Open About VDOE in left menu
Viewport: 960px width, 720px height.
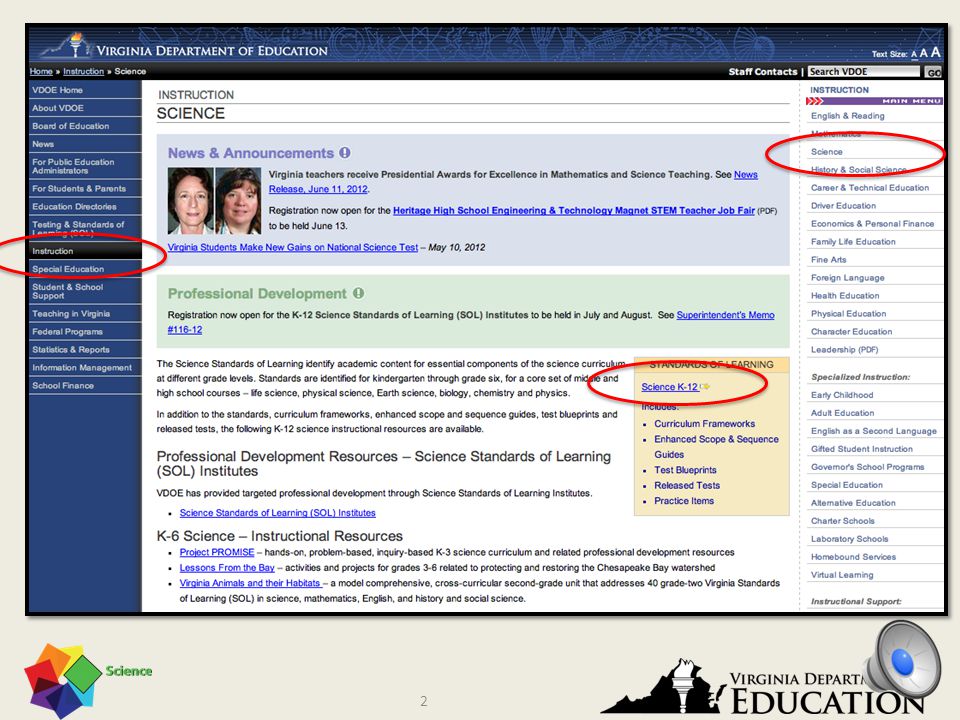click(x=85, y=108)
